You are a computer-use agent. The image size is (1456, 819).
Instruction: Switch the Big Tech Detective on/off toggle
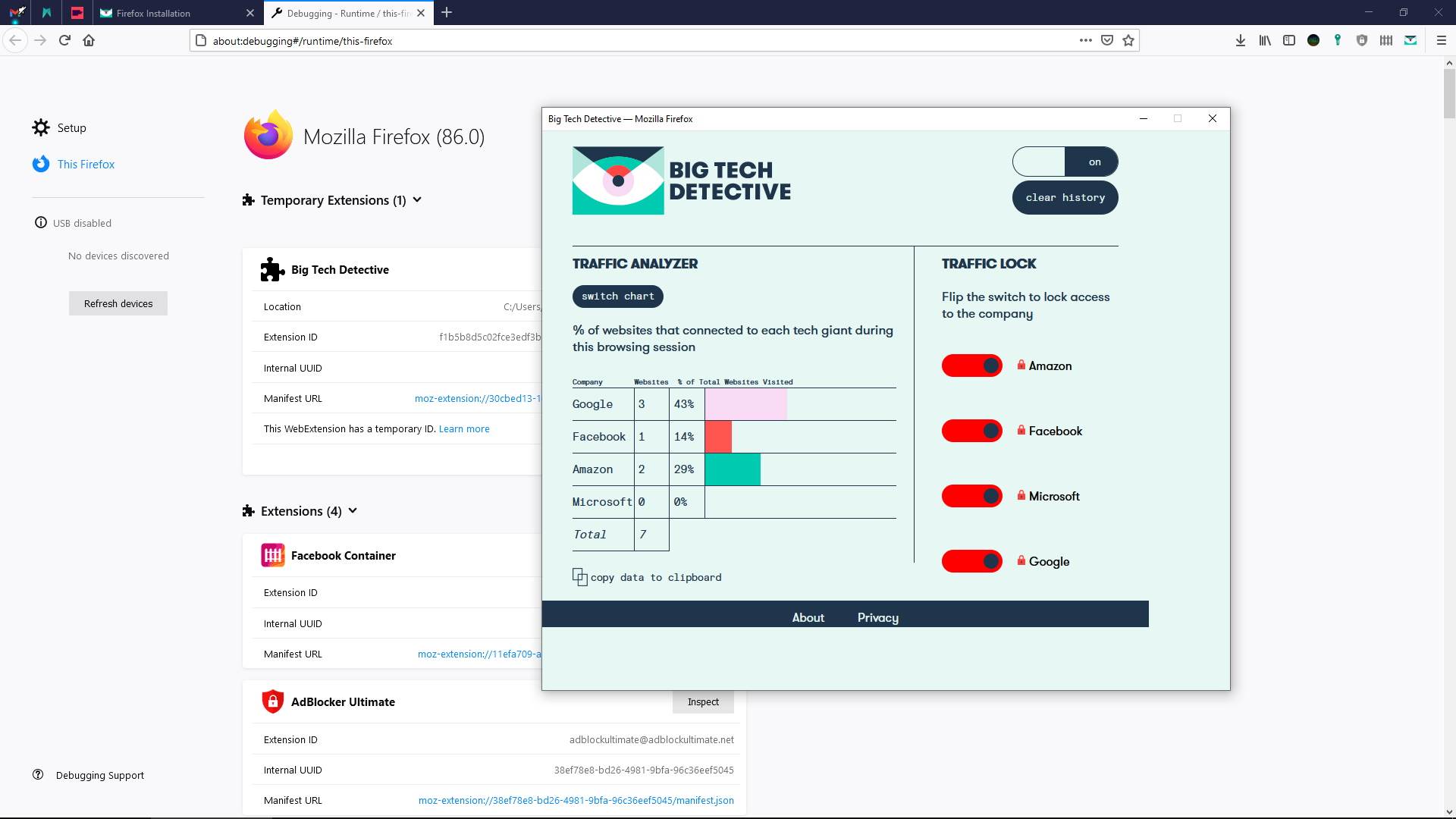tap(1065, 162)
